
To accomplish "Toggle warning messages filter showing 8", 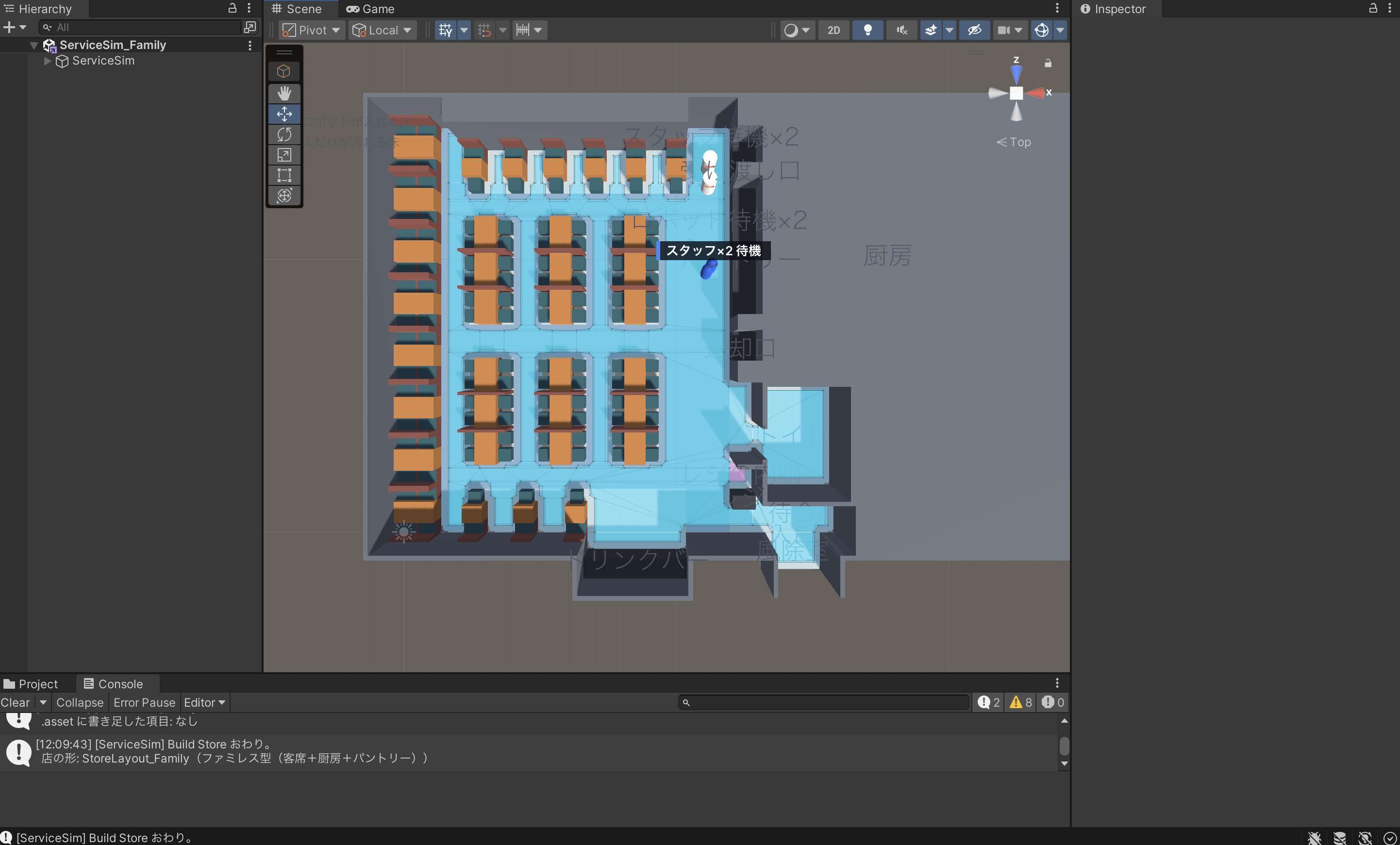I will [1020, 702].
